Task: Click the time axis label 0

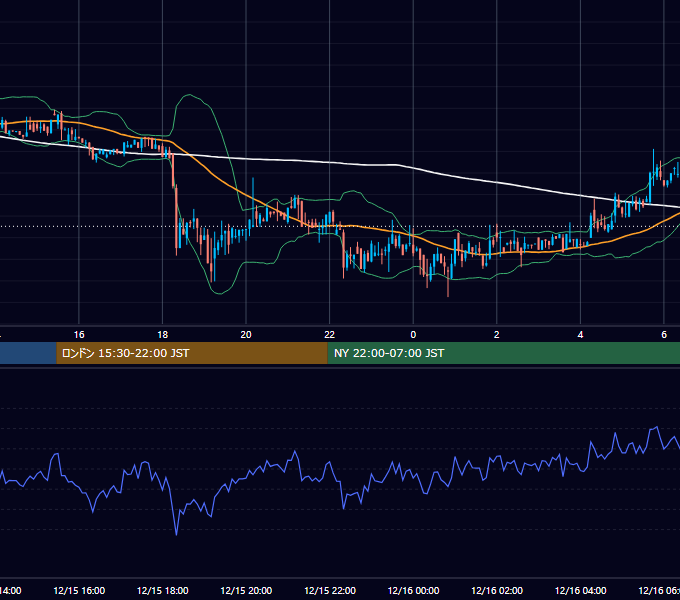Action: click(413, 335)
